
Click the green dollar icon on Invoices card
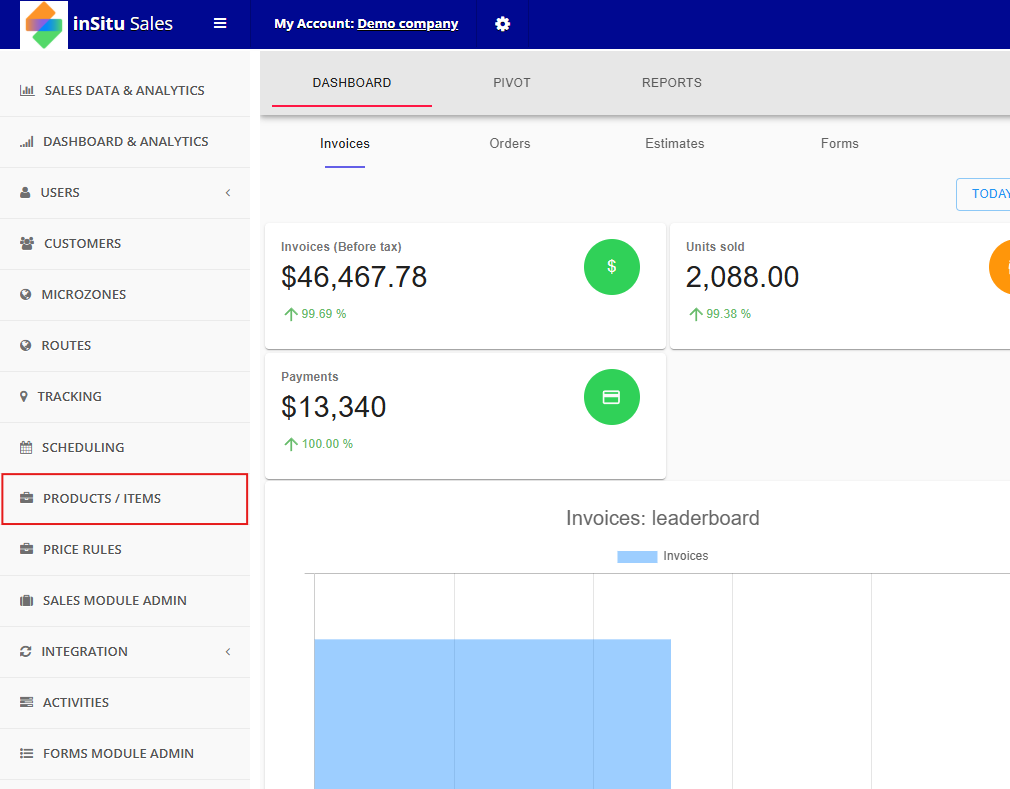point(611,267)
